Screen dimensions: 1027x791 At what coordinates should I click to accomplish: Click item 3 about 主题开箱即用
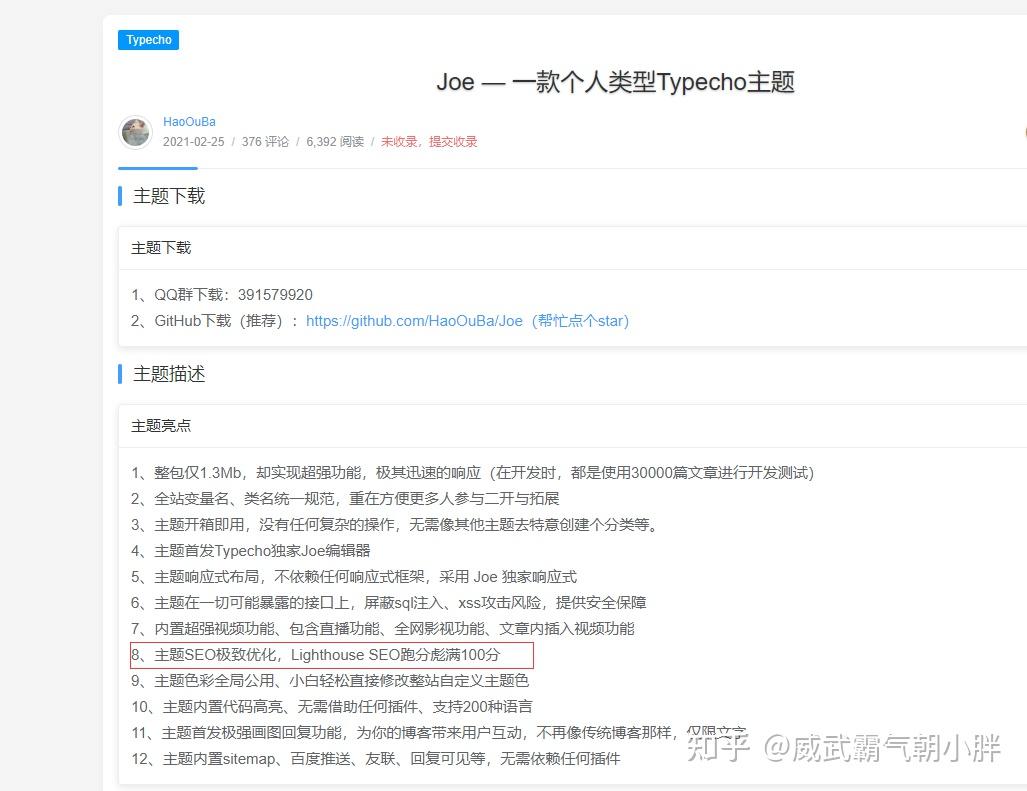coord(395,524)
